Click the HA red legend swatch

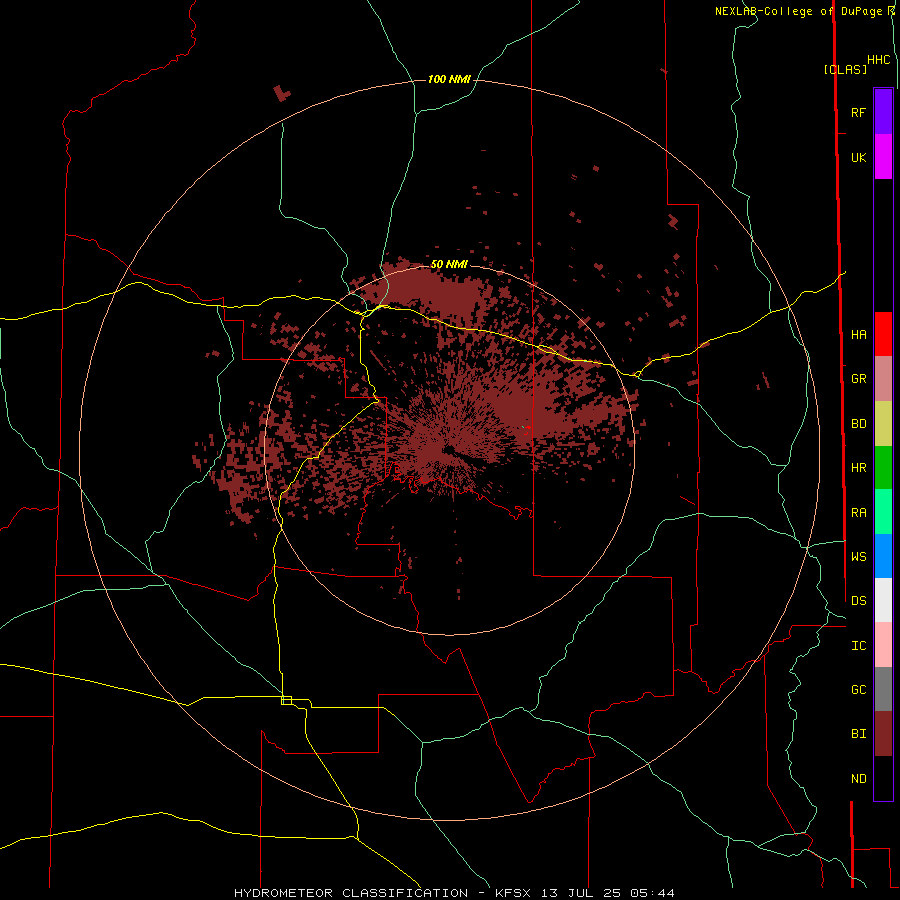[x=883, y=334]
